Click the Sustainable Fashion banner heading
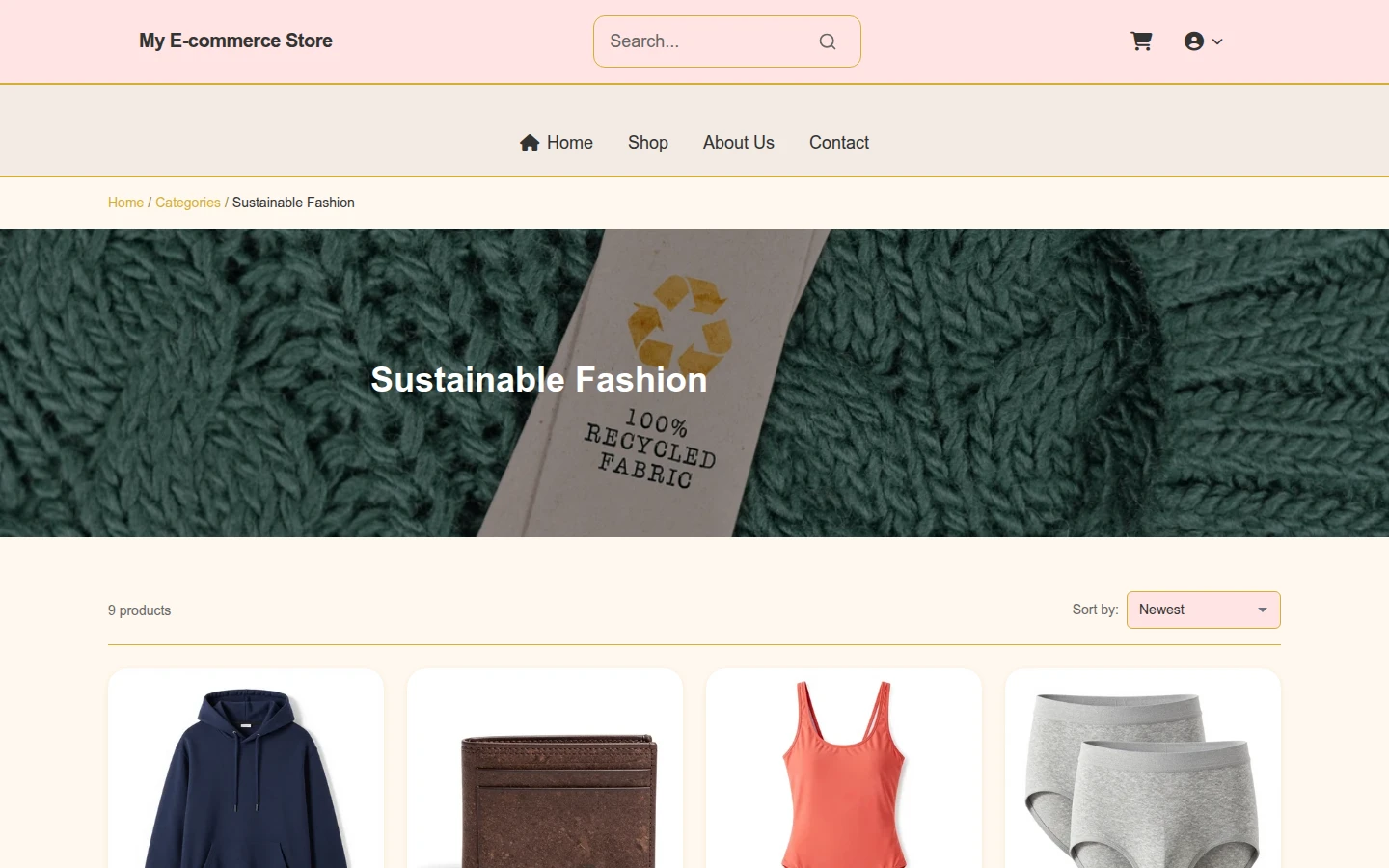 (x=539, y=380)
